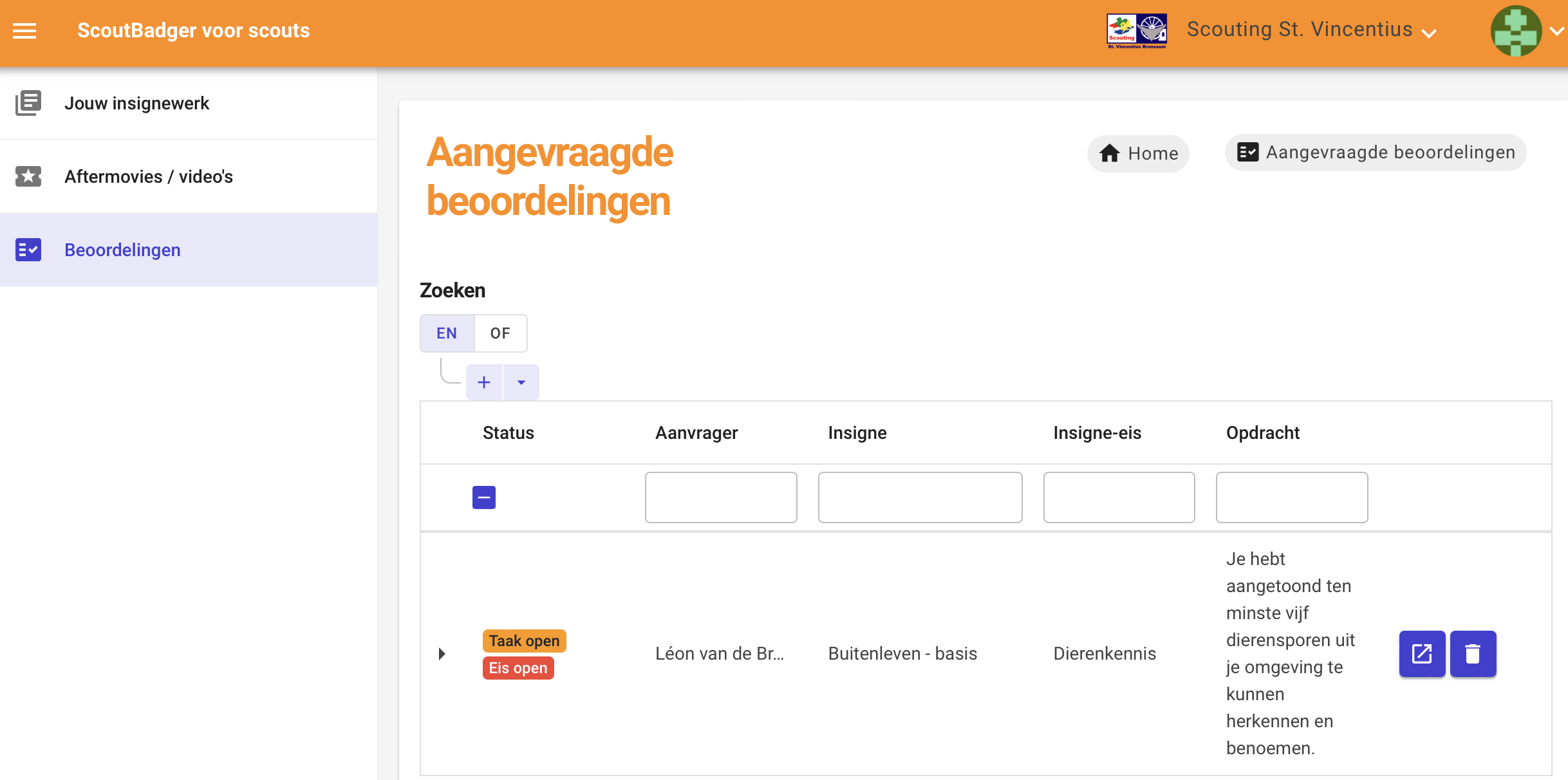The height and width of the screenshot is (780, 1568).
Task: Click the Eis open status badge
Action: click(x=518, y=668)
